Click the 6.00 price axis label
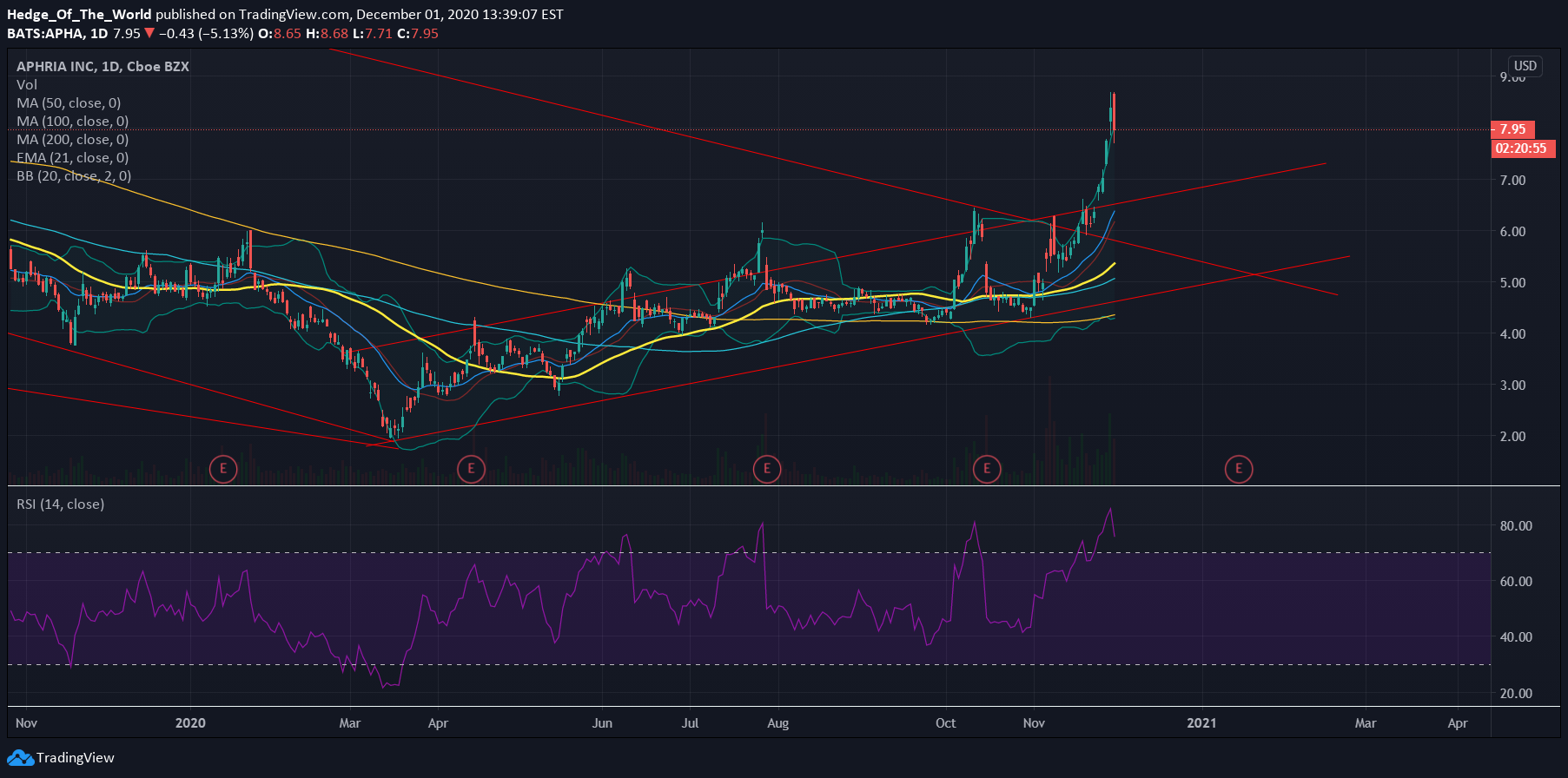Screen dimensions: 1568x778 (x=1512, y=231)
